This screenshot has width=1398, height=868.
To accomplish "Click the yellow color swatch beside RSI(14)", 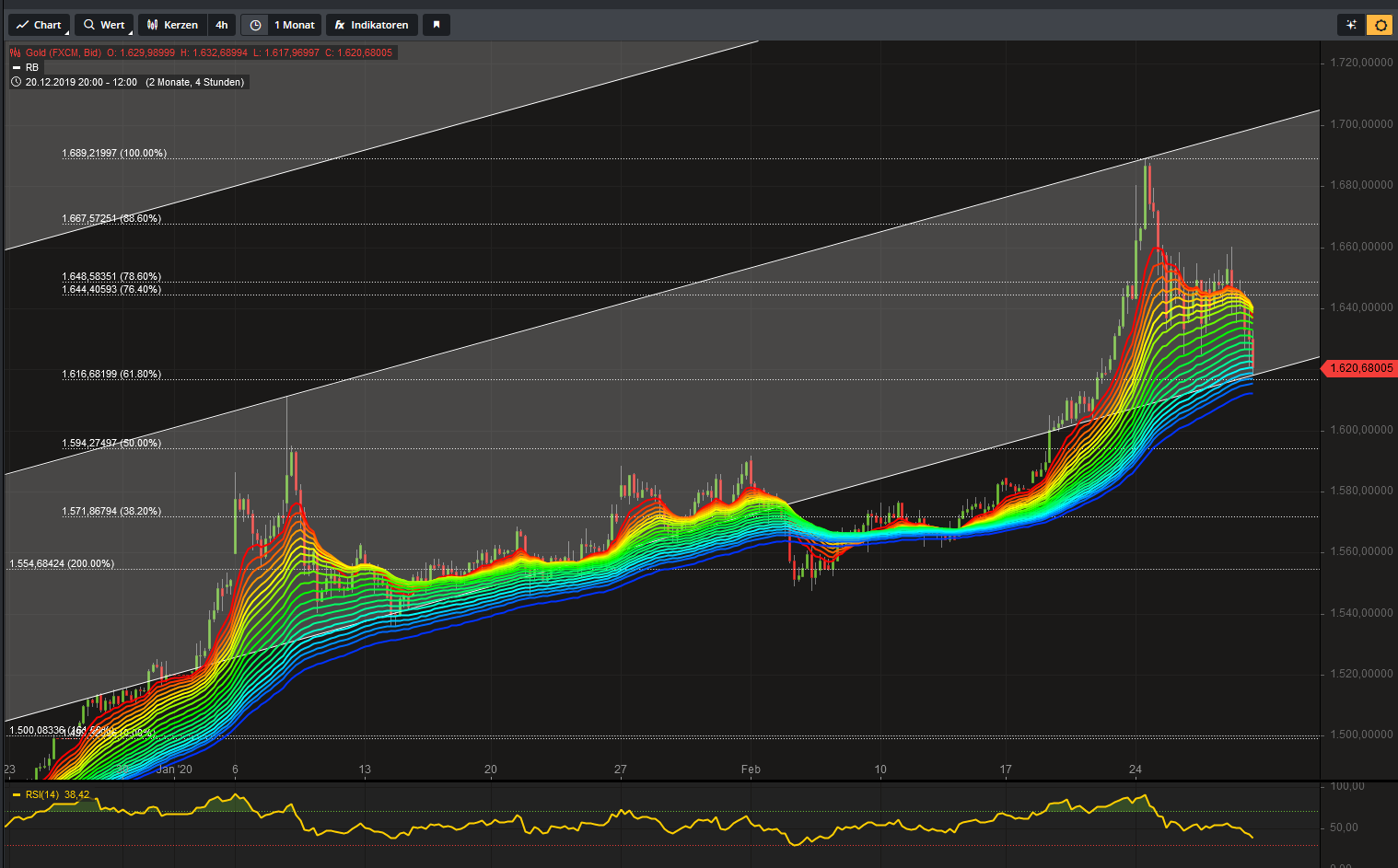I will click(16, 794).
